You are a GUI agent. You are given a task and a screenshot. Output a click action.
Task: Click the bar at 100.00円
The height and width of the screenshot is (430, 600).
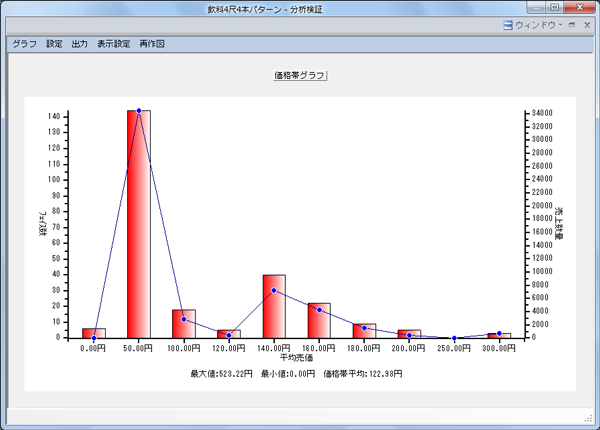point(184,323)
